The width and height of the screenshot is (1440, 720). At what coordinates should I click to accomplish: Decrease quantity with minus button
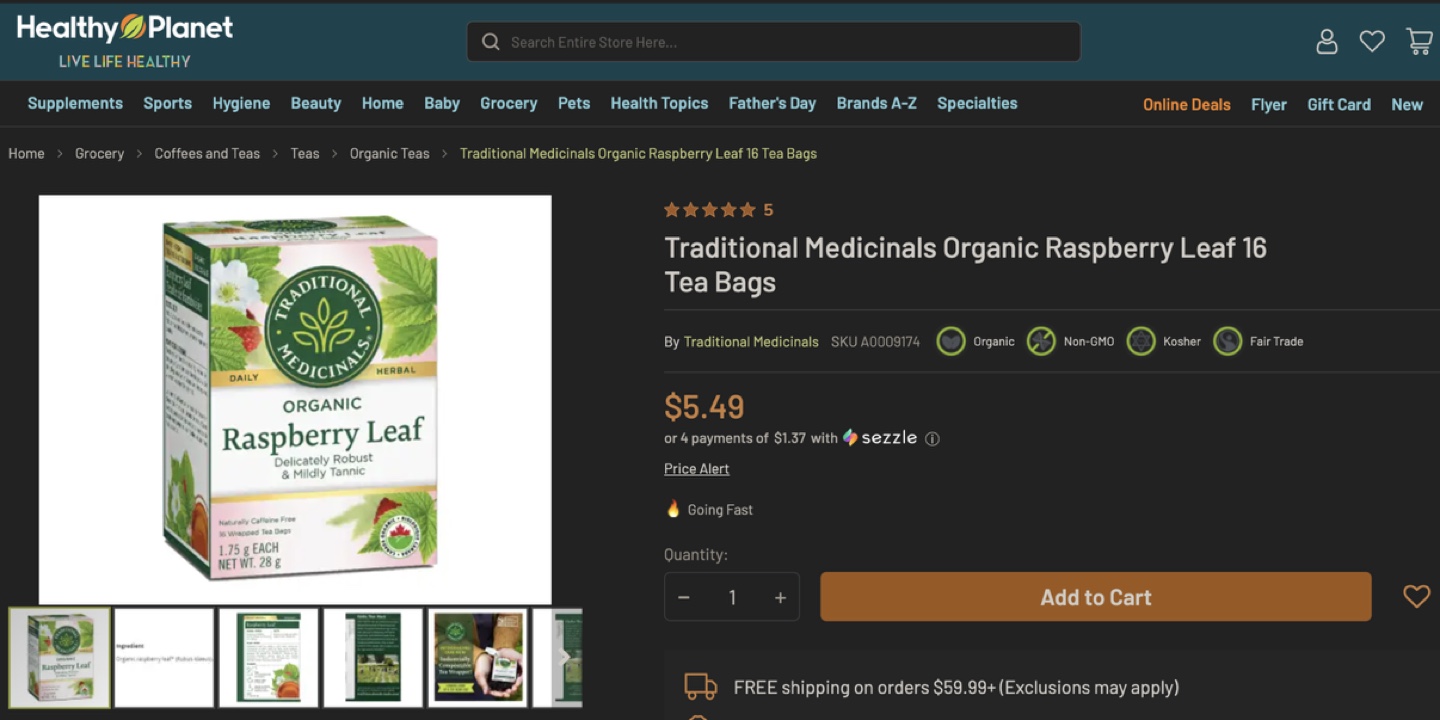pos(684,597)
